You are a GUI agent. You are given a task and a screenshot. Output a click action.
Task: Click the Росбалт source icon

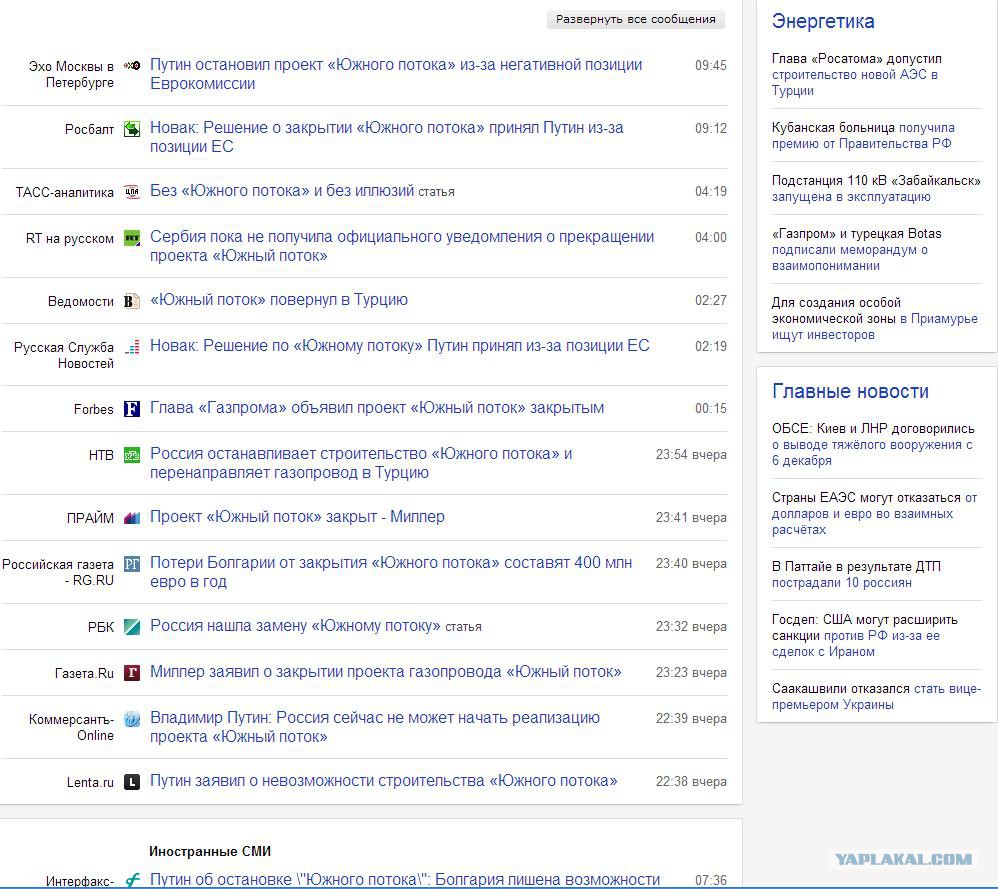click(132, 129)
